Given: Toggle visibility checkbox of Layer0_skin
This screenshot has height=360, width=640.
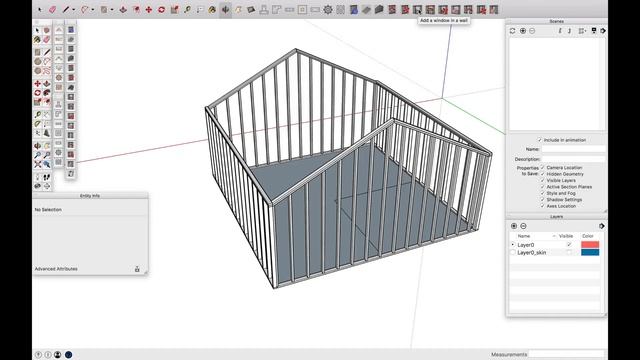Looking at the screenshot, I should (569, 253).
